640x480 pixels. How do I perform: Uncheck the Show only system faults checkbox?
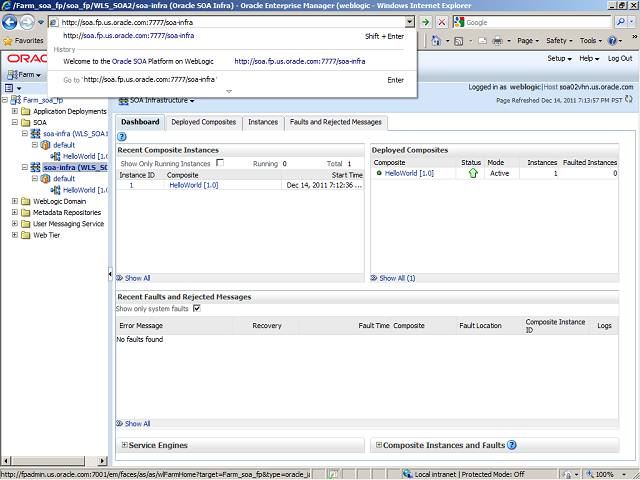tap(196, 309)
